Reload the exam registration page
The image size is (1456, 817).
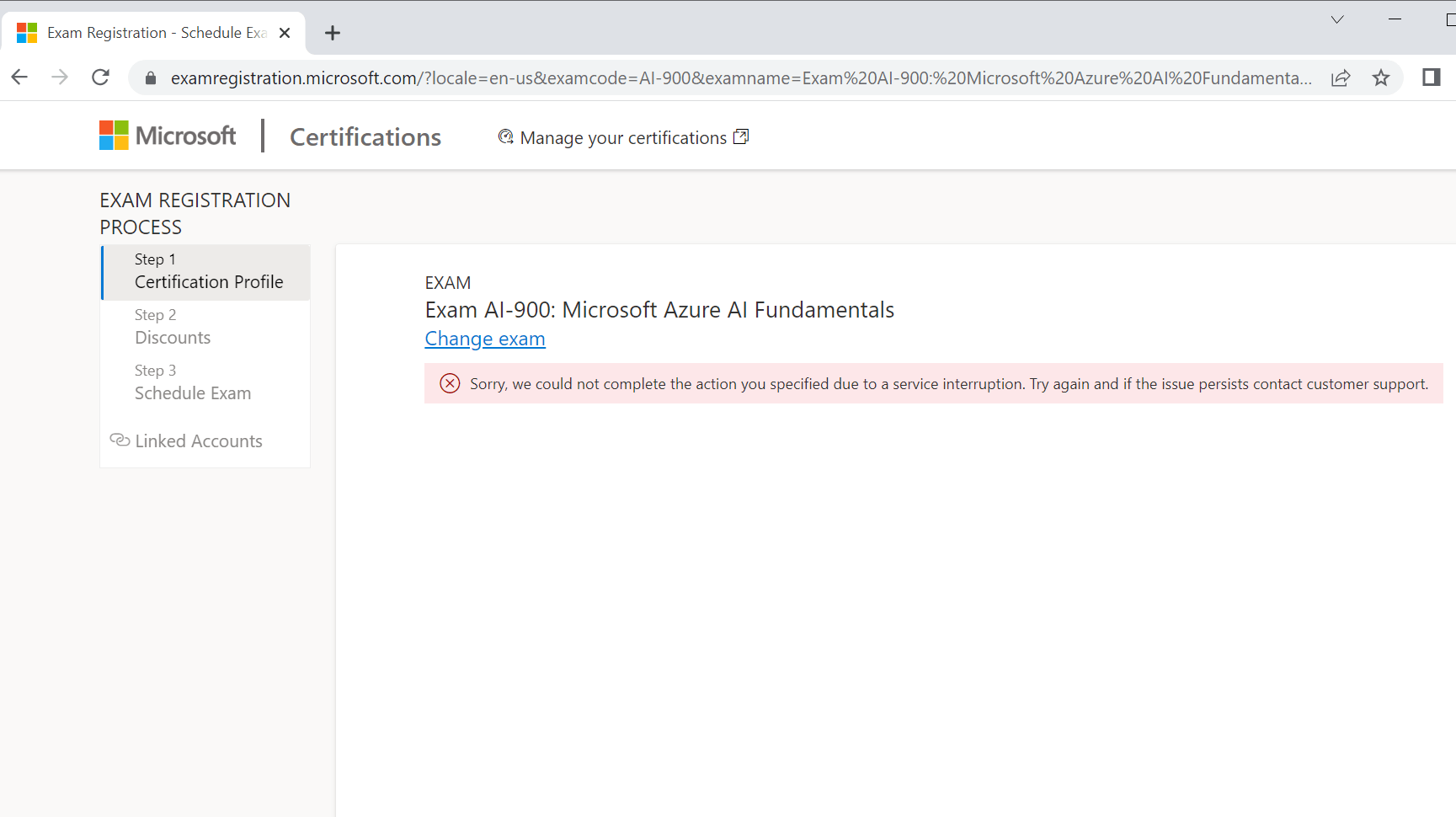coord(100,77)
